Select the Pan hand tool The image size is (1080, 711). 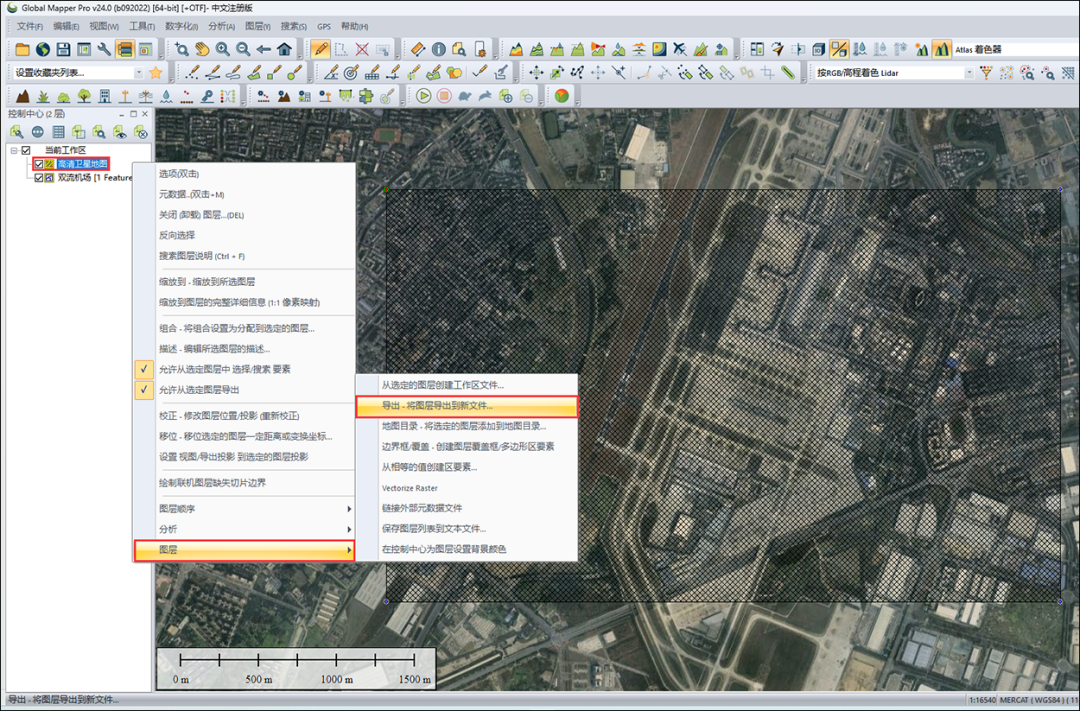[x=202, y=50]
